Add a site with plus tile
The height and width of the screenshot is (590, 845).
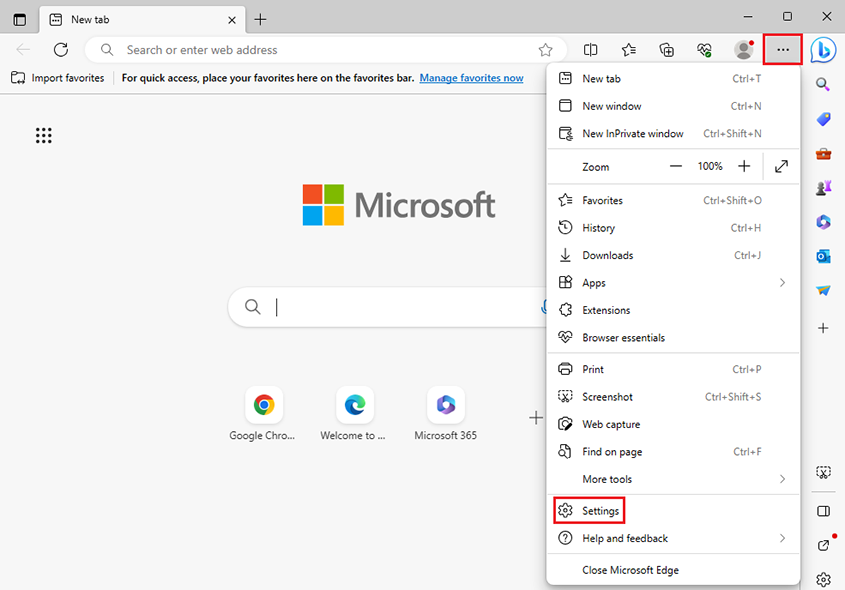(536, 418)
